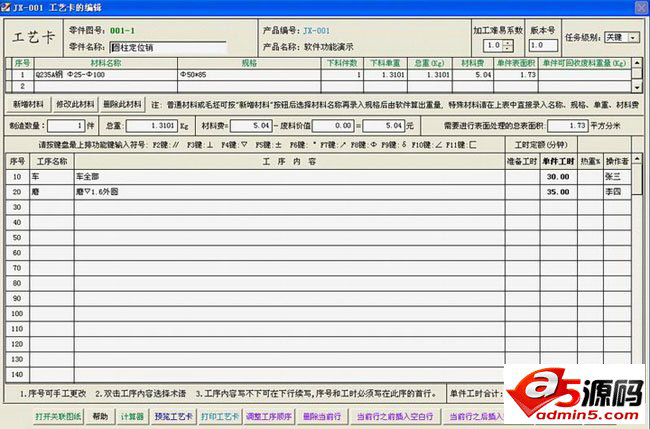Click the 准备工时 column header

coord(522,161)
